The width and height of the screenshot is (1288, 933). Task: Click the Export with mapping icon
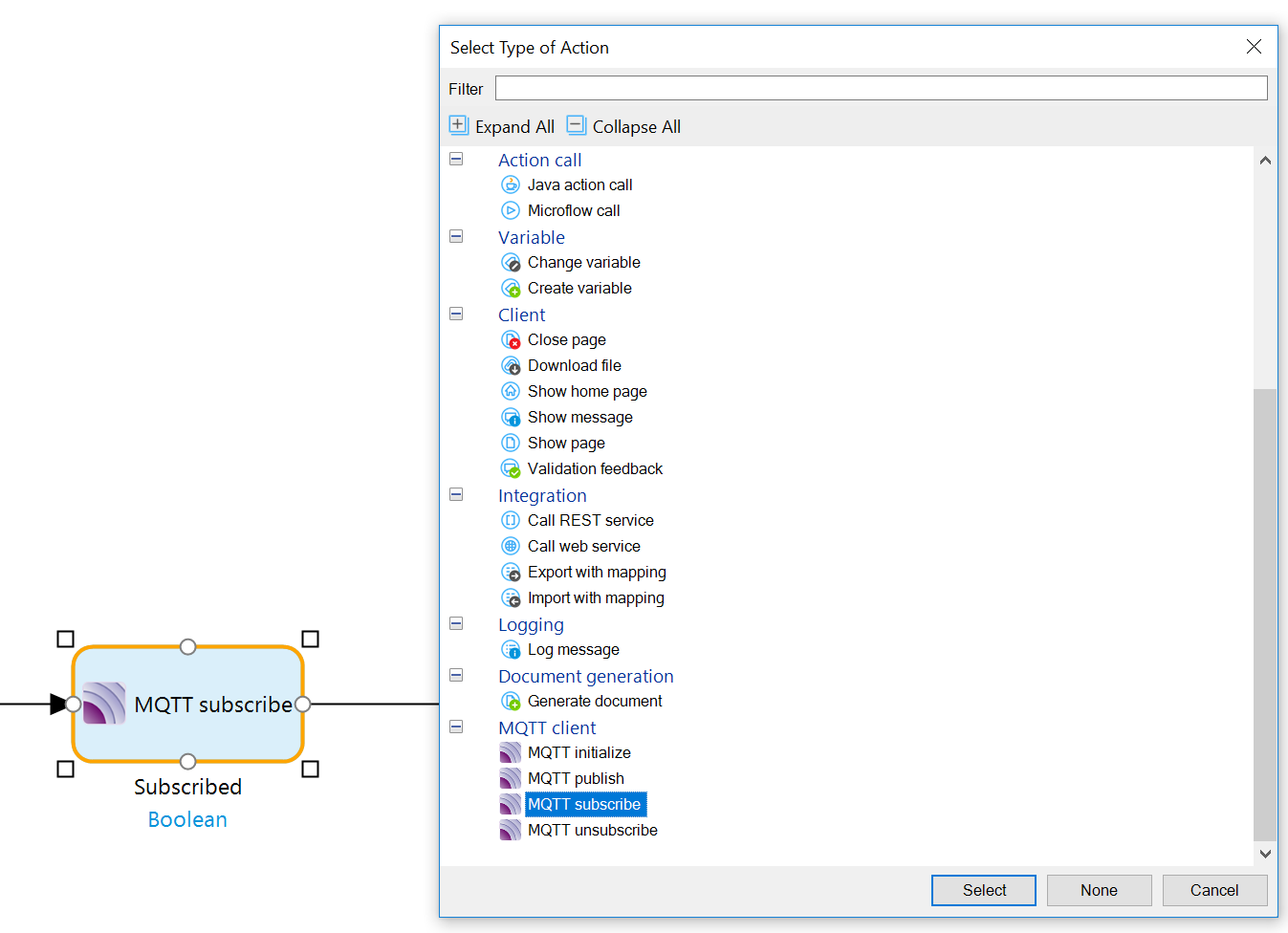tap(512, 572)
